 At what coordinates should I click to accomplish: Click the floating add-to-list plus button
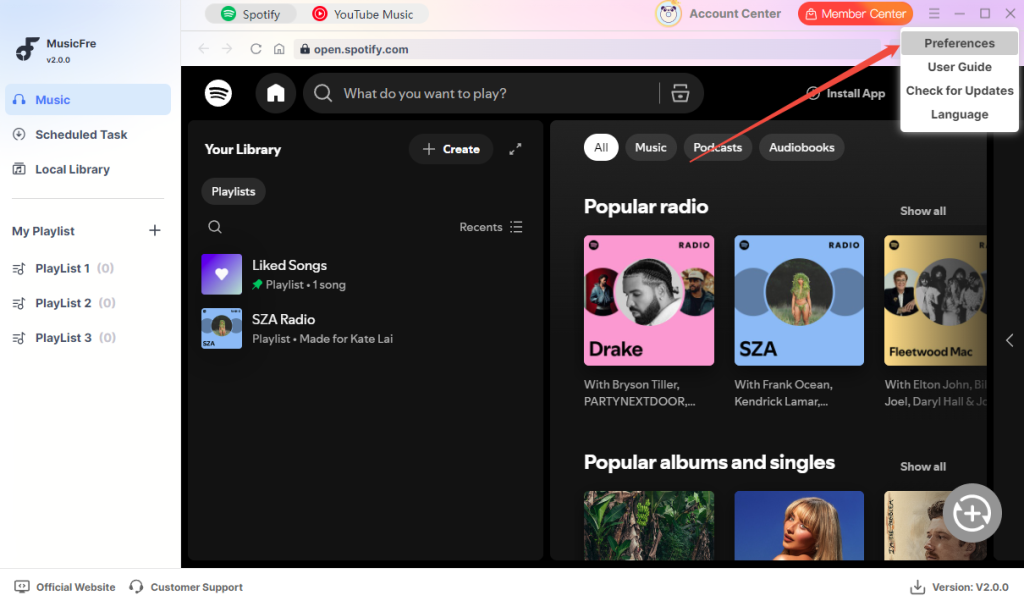pos(972,513)
